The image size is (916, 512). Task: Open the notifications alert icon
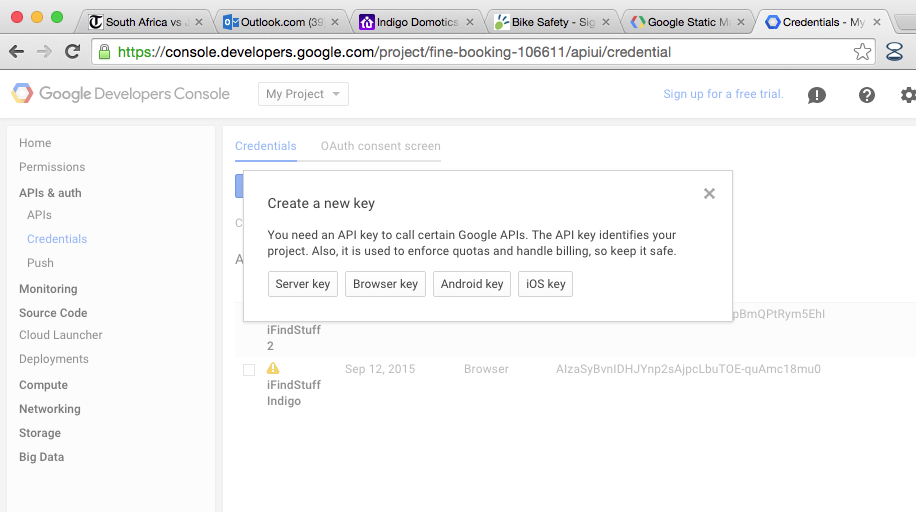(817, 95)
